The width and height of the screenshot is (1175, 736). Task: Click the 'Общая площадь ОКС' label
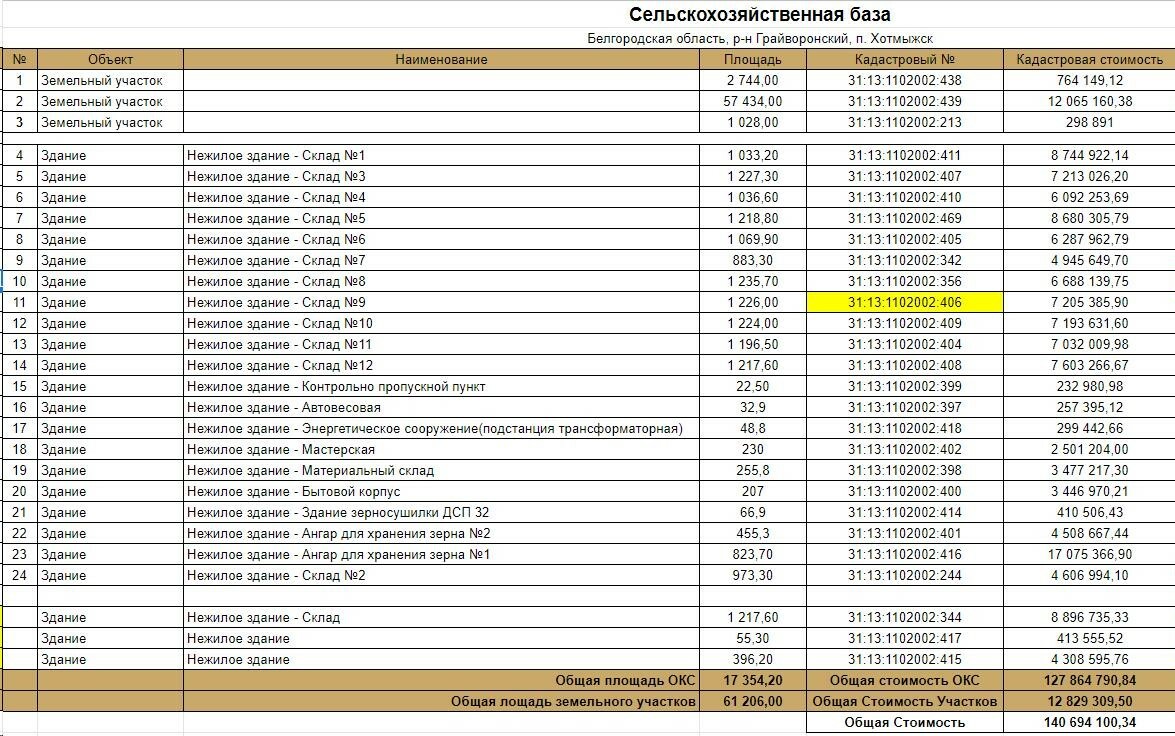[625, 680]
